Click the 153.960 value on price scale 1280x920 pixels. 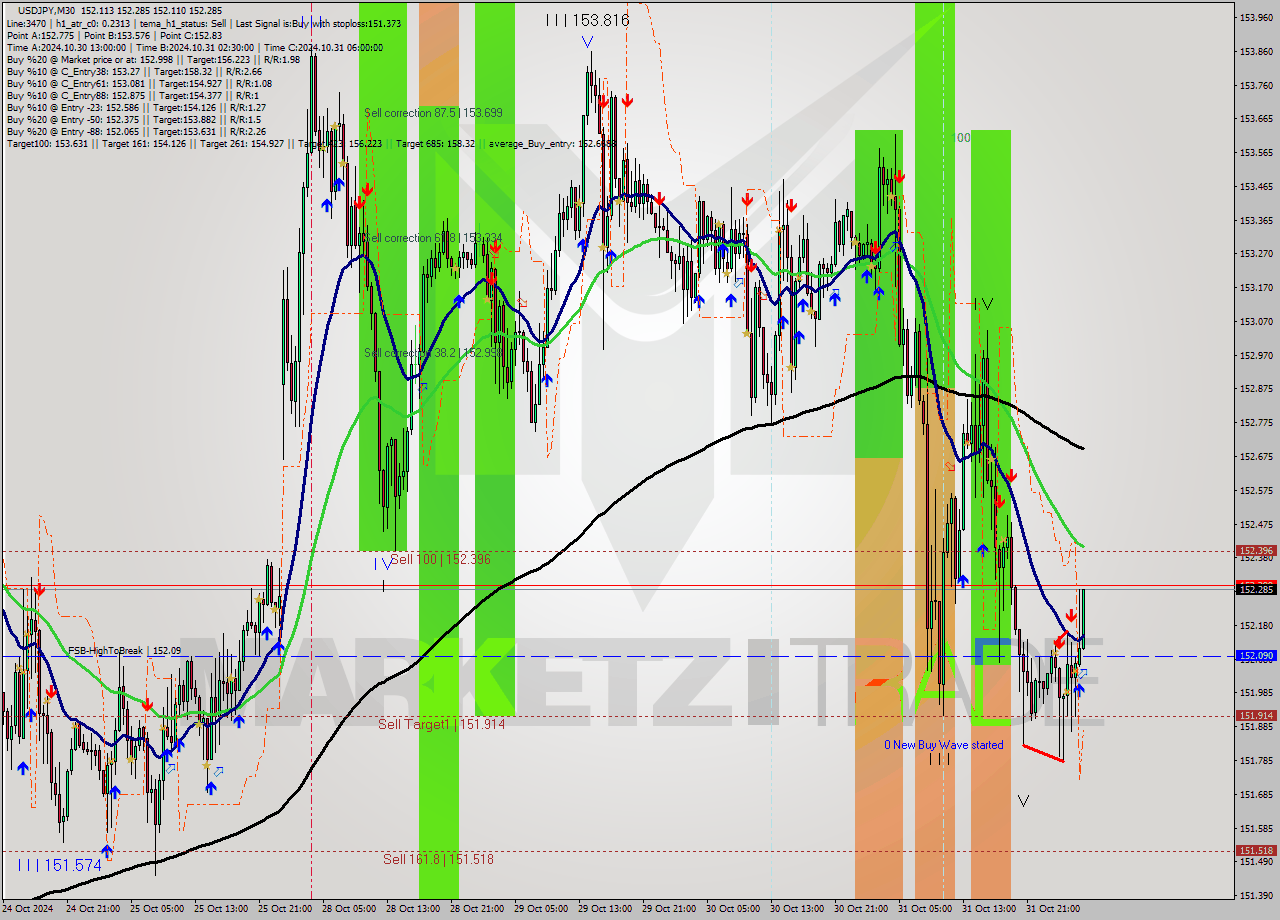point(1256,17)
